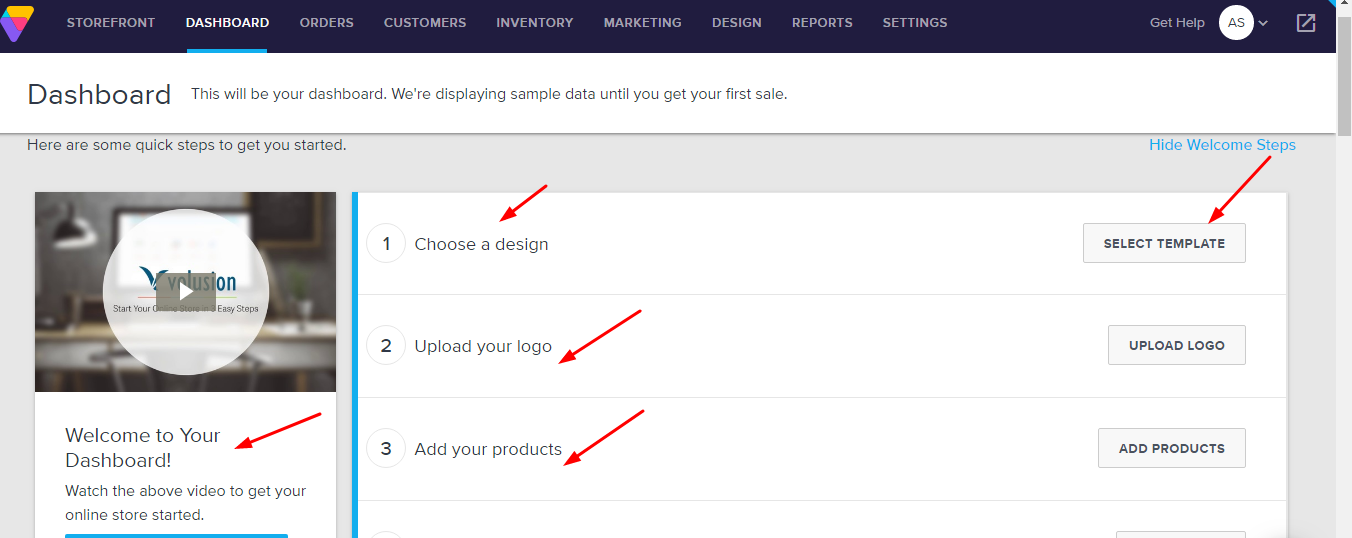Open the external storefront view icon
Image resolution: width=1352 pixels, height=538 pixels.
[1306, 23]
